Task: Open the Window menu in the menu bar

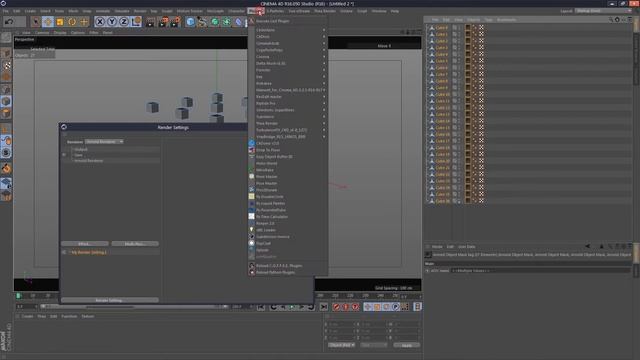Action: pos(379,11)
